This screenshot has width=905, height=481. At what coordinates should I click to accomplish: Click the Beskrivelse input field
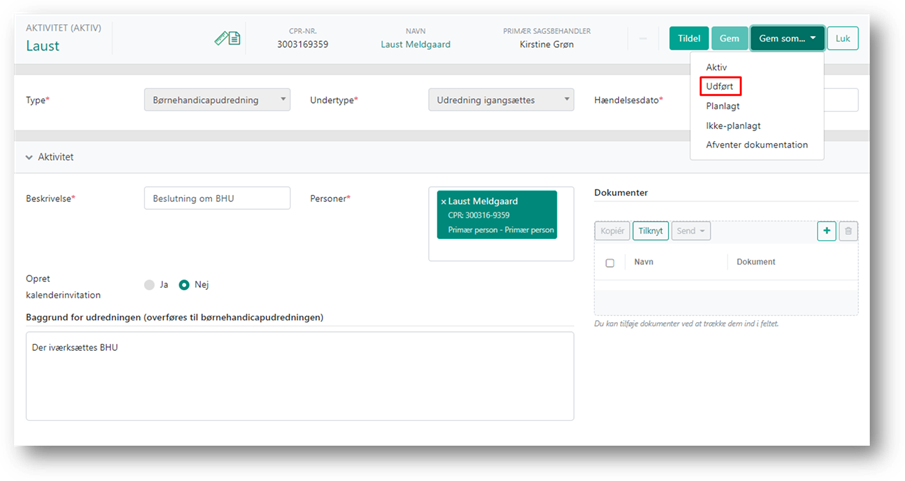[217, 198]
